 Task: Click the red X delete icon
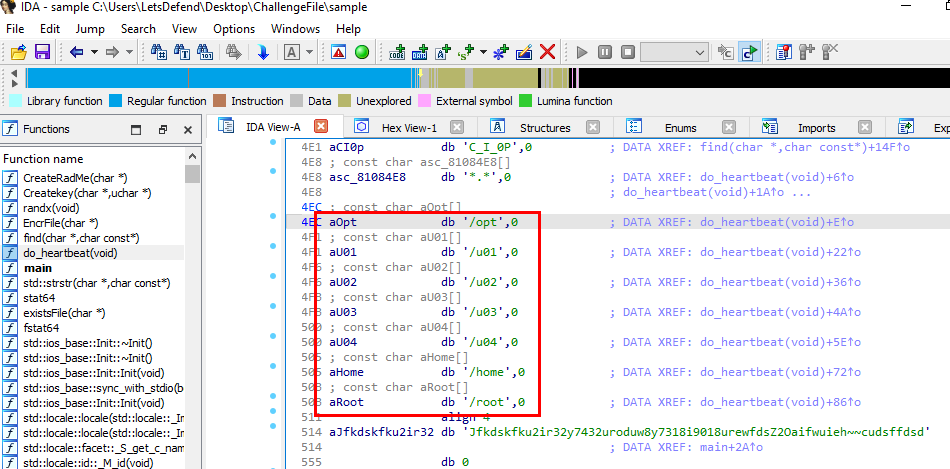coord(547,52)
